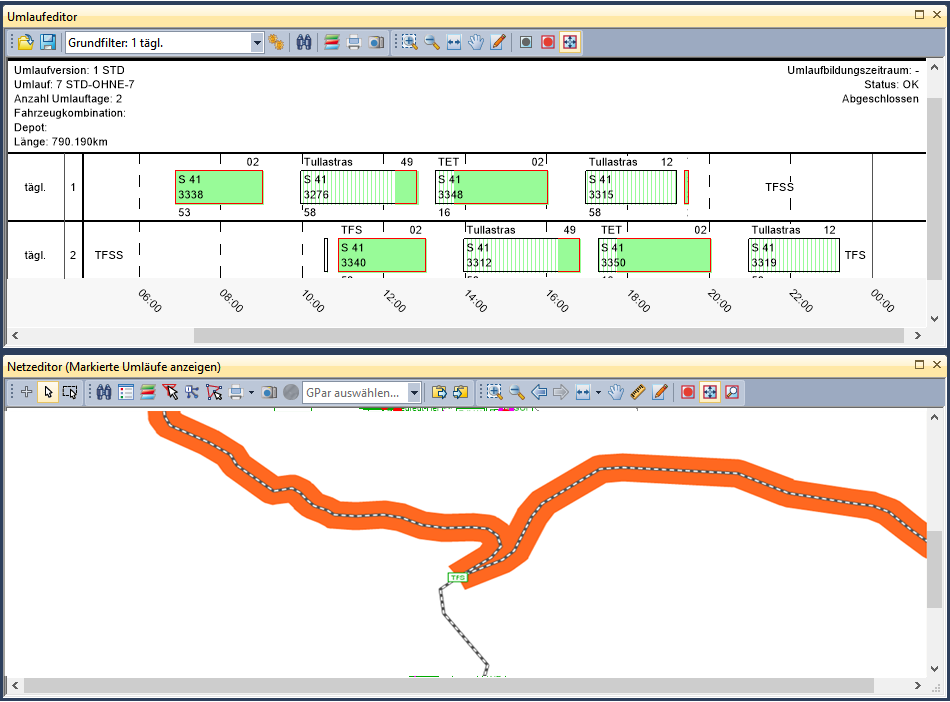Click the printer icon in Umlaufeditor toolbar
This screenshot has height=702, width=950.
pyautogui.click(x=354, y=42)
